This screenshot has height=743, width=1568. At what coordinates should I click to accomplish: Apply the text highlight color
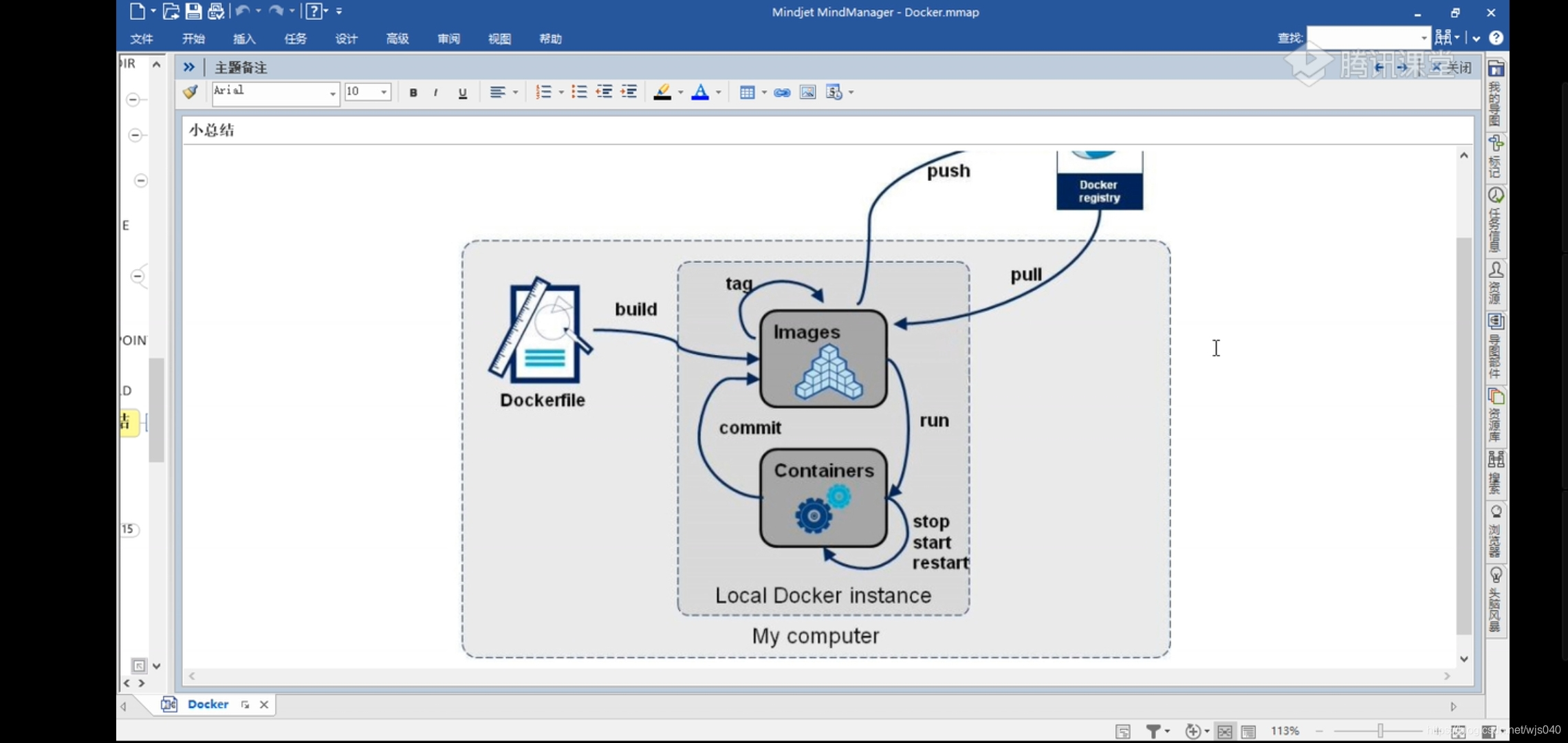click(662, 92)
